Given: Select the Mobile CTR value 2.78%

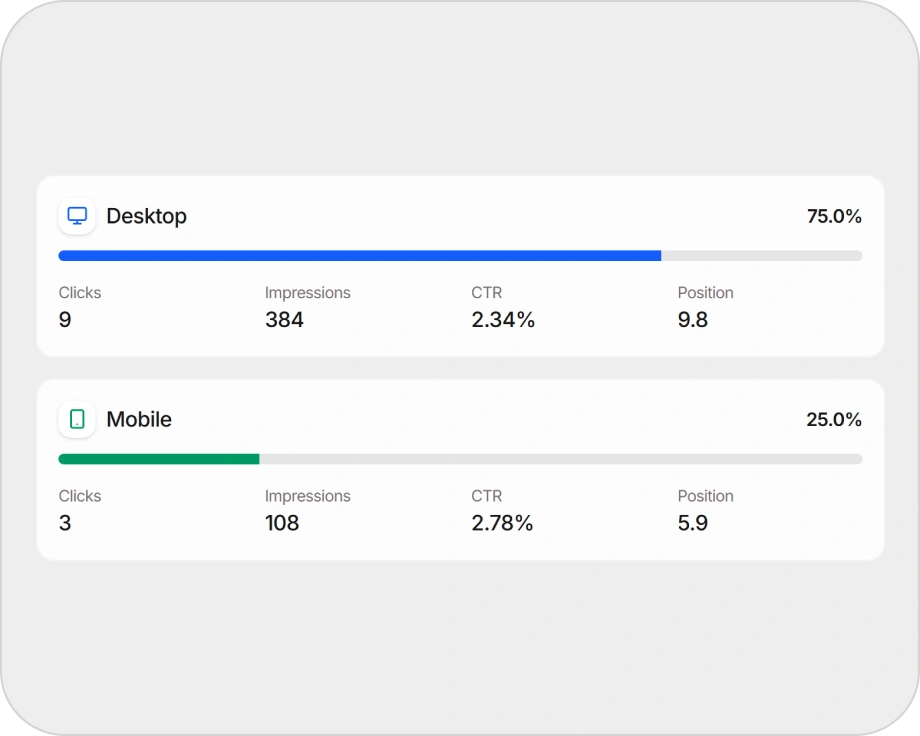Looking at the screenshot, I should pyautogui.click(x=502, y=523).
